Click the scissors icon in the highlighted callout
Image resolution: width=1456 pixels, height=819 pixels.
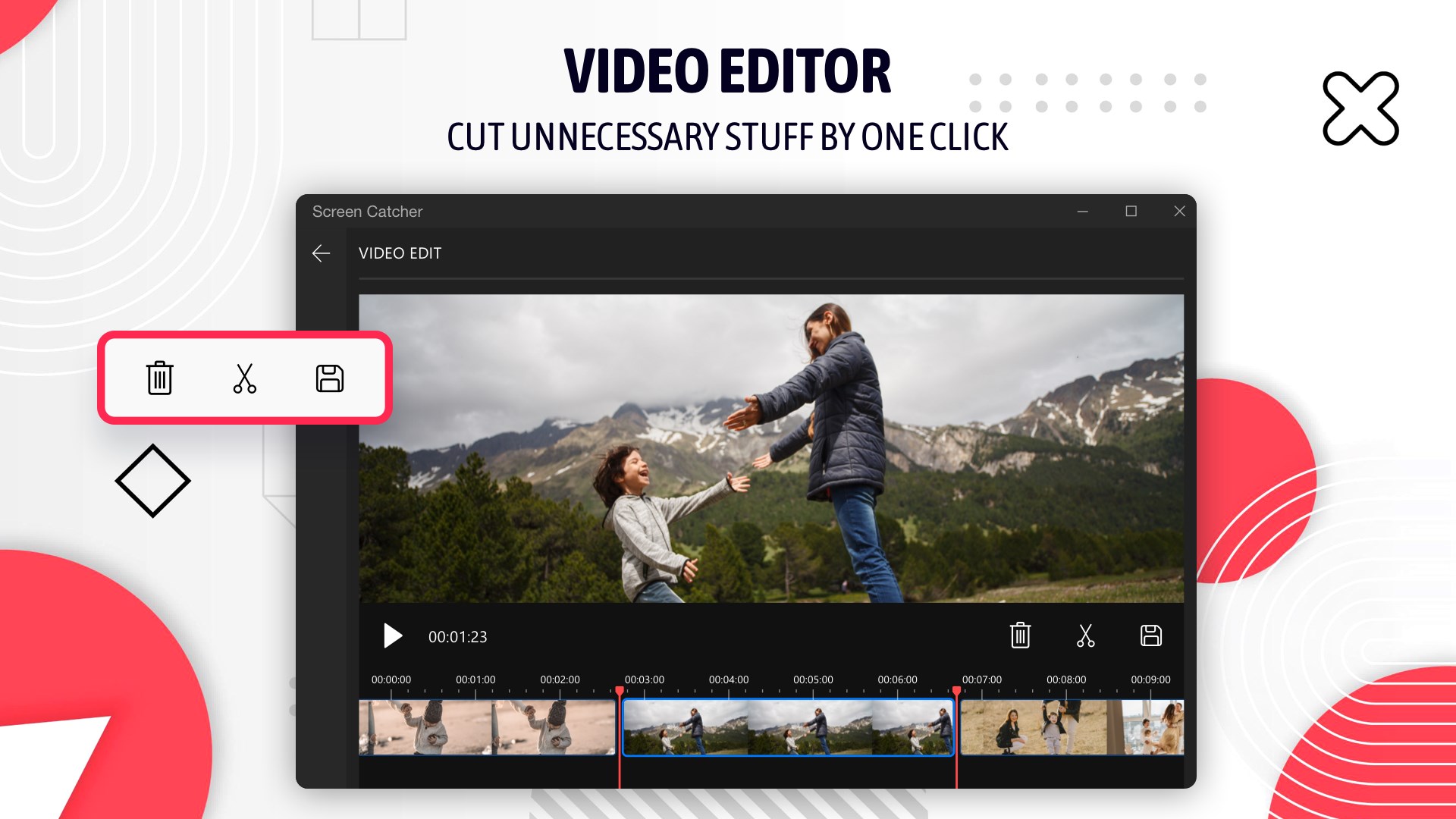tap(244, 378)
